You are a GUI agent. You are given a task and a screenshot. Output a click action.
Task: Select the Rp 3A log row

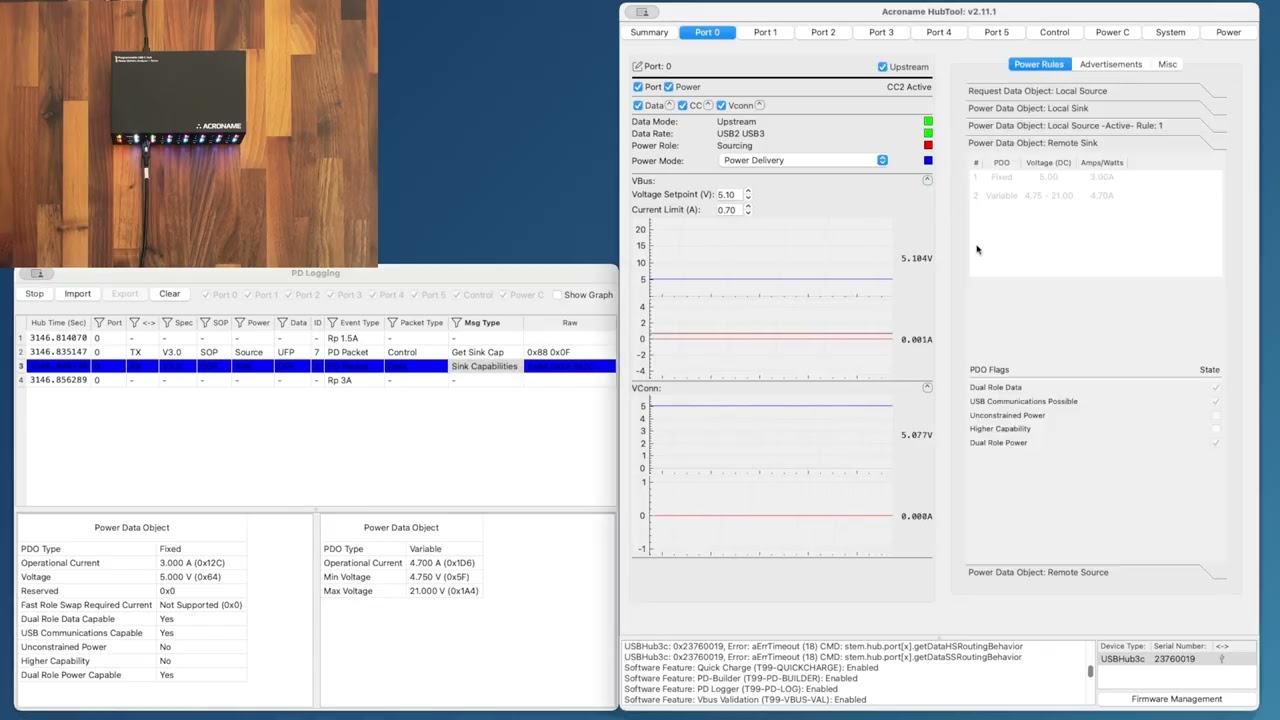317,380
